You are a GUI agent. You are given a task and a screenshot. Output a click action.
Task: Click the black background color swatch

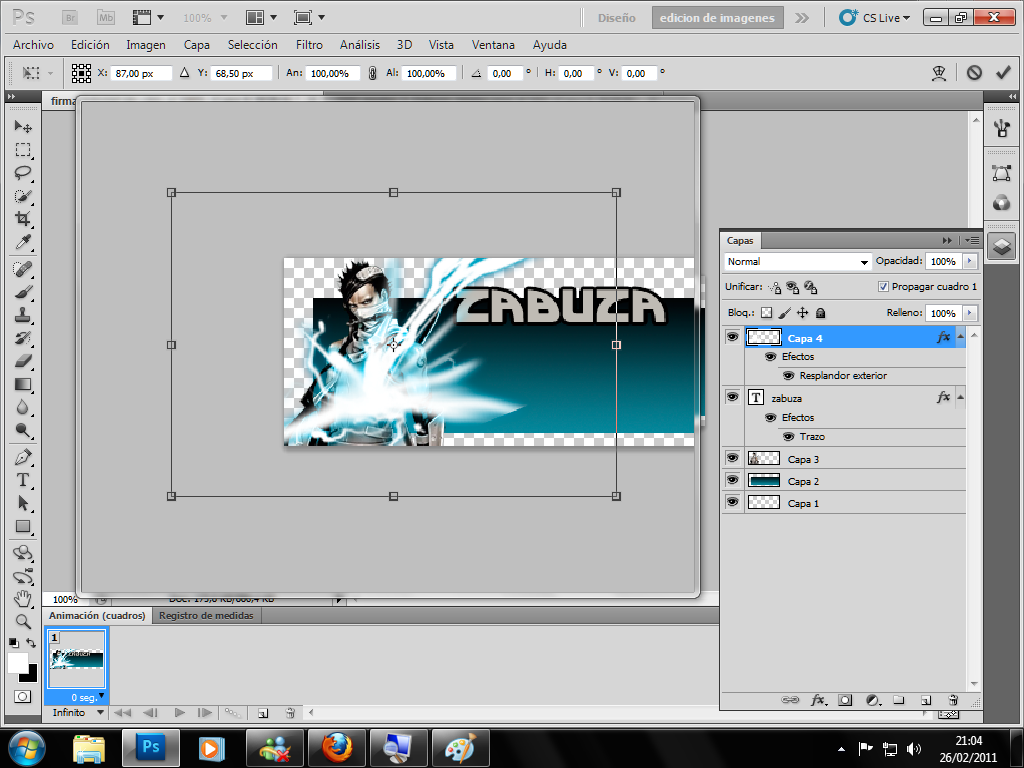coord(31,675)
